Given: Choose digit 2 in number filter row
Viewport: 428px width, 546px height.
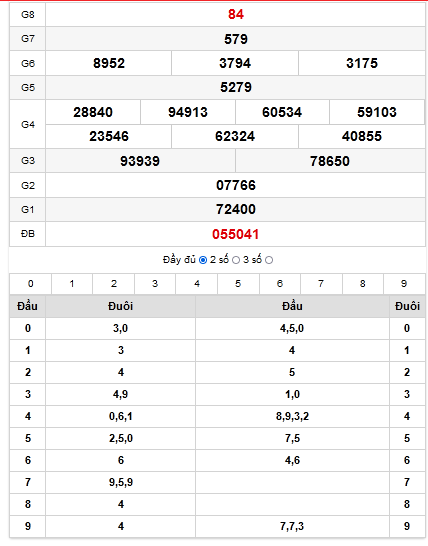Looking at the screenshot, I should pos(114,284).
